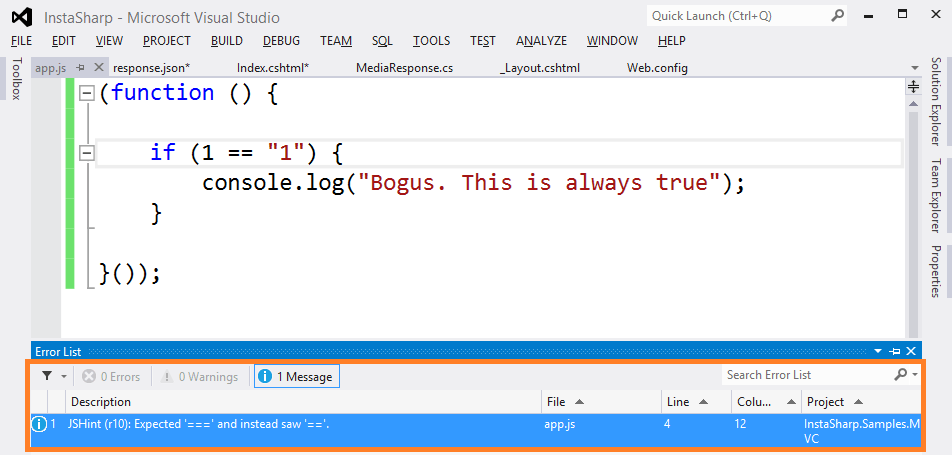Sort Error List by Description column

[x=304, y=402]
